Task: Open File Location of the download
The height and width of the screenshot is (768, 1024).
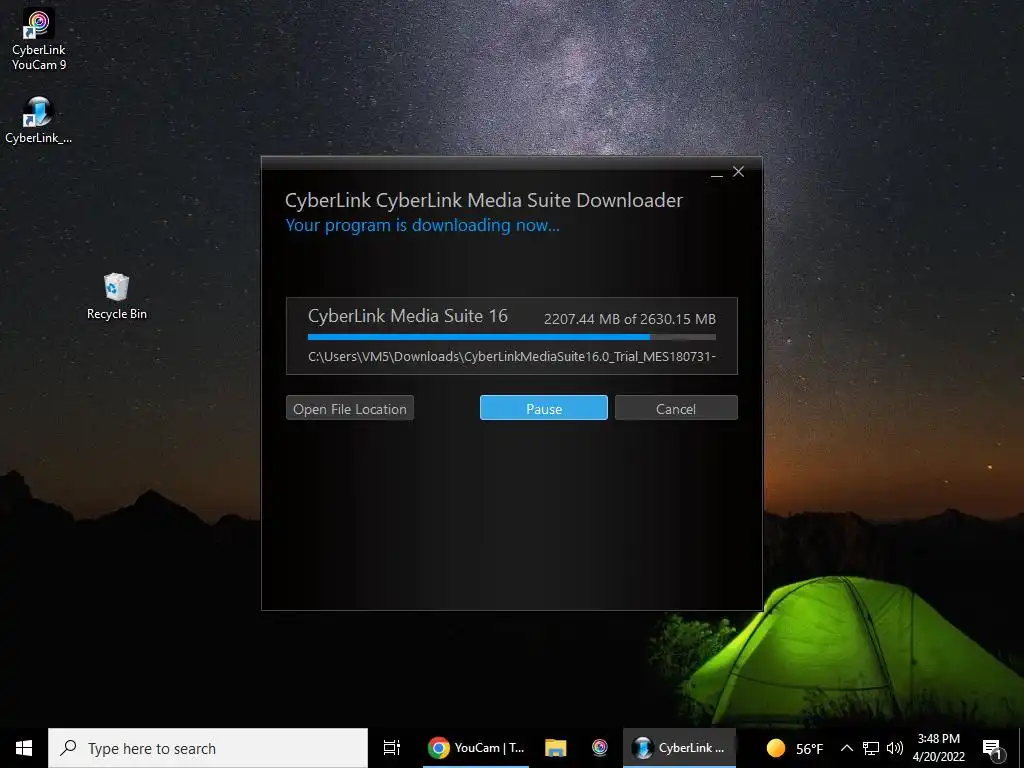Action: pyautogui.click(x=349, y=408)
